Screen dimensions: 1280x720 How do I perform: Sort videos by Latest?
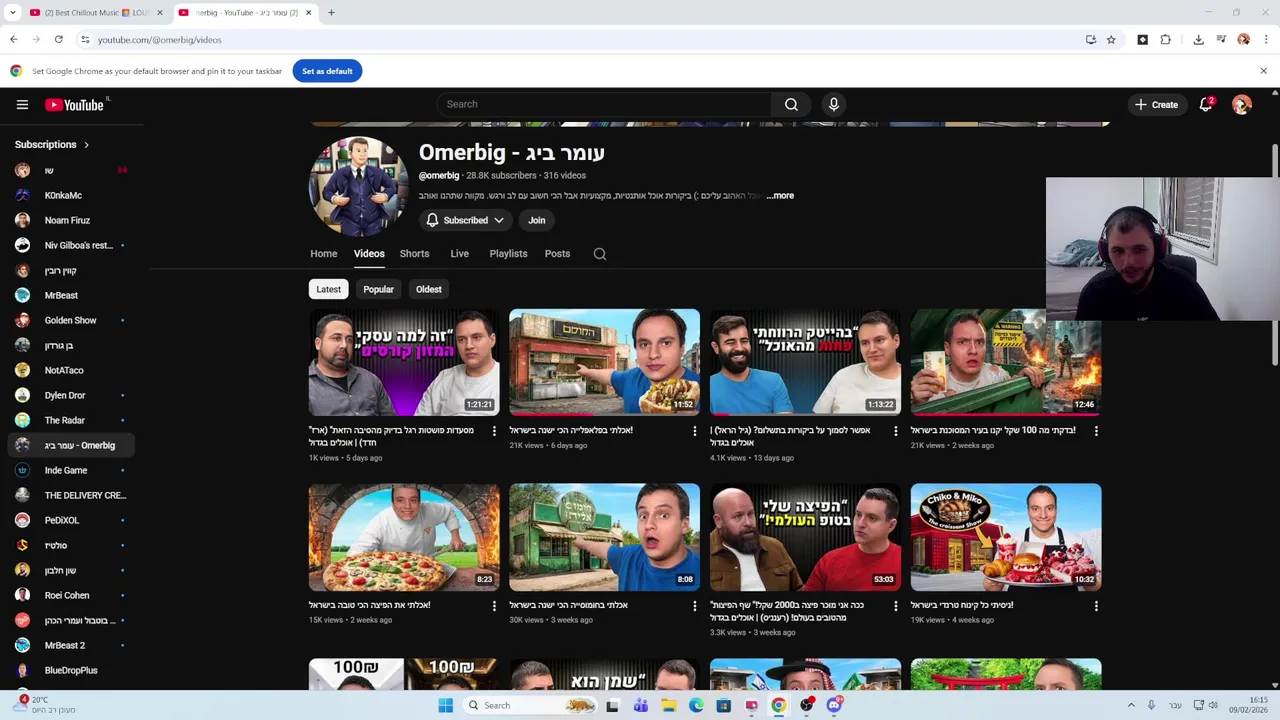(x=328, y=289)
